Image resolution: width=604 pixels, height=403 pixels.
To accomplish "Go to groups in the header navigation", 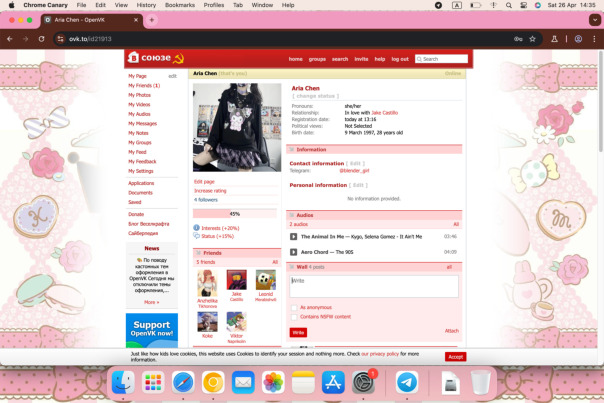I will 317,59.
